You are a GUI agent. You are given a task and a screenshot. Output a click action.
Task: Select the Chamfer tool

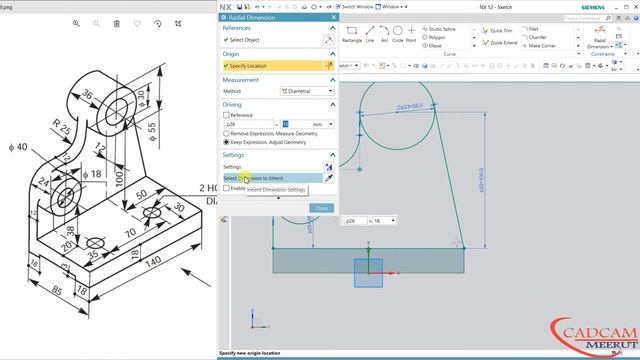534,37
